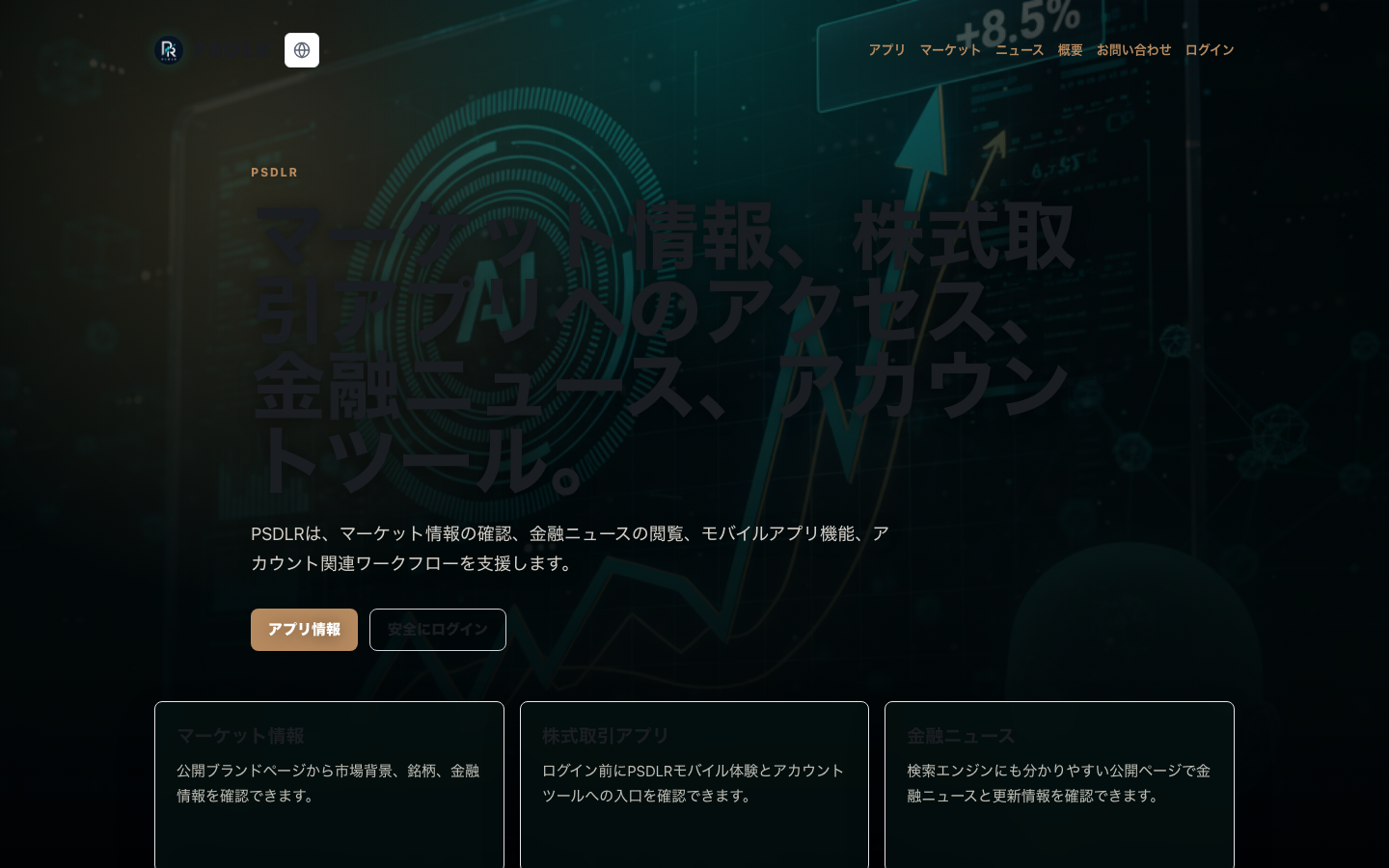Image resolution: width=1389 pixels, height=868 pixels.
Task: Select 概要 in the top navigation
Action: coord(1070,50)
